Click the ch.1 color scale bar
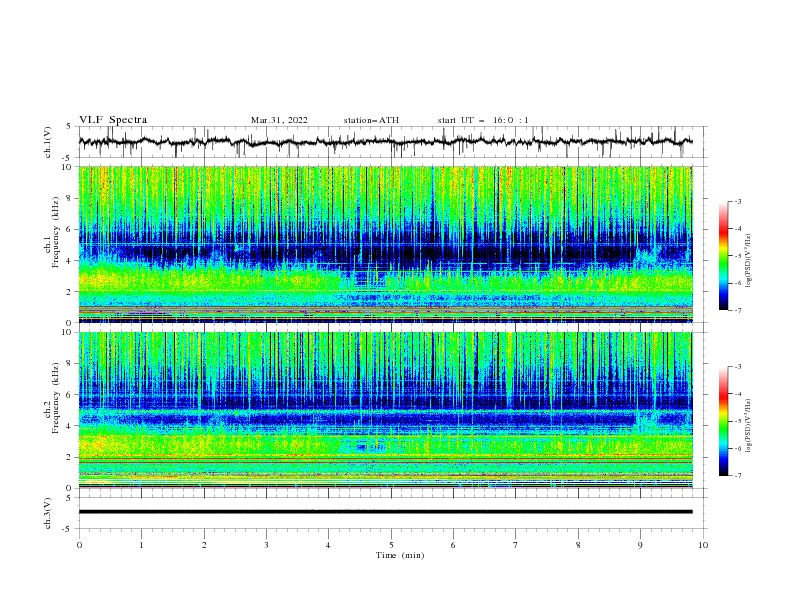Viewport: 792px width, 612px height. pyautogui.click(x=723, y=256)
